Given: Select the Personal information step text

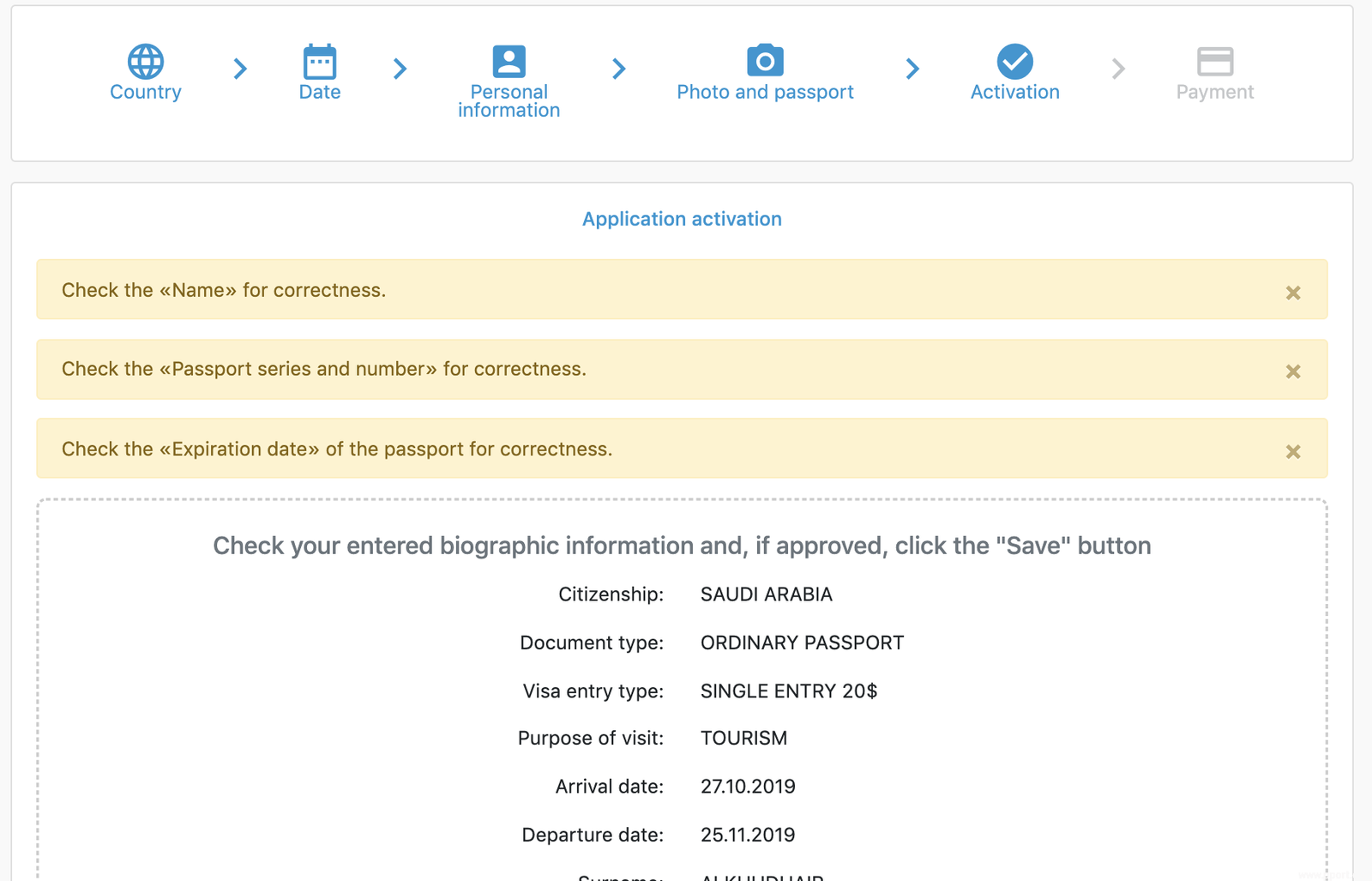Looking at the screenshot, I should point(508,101).
